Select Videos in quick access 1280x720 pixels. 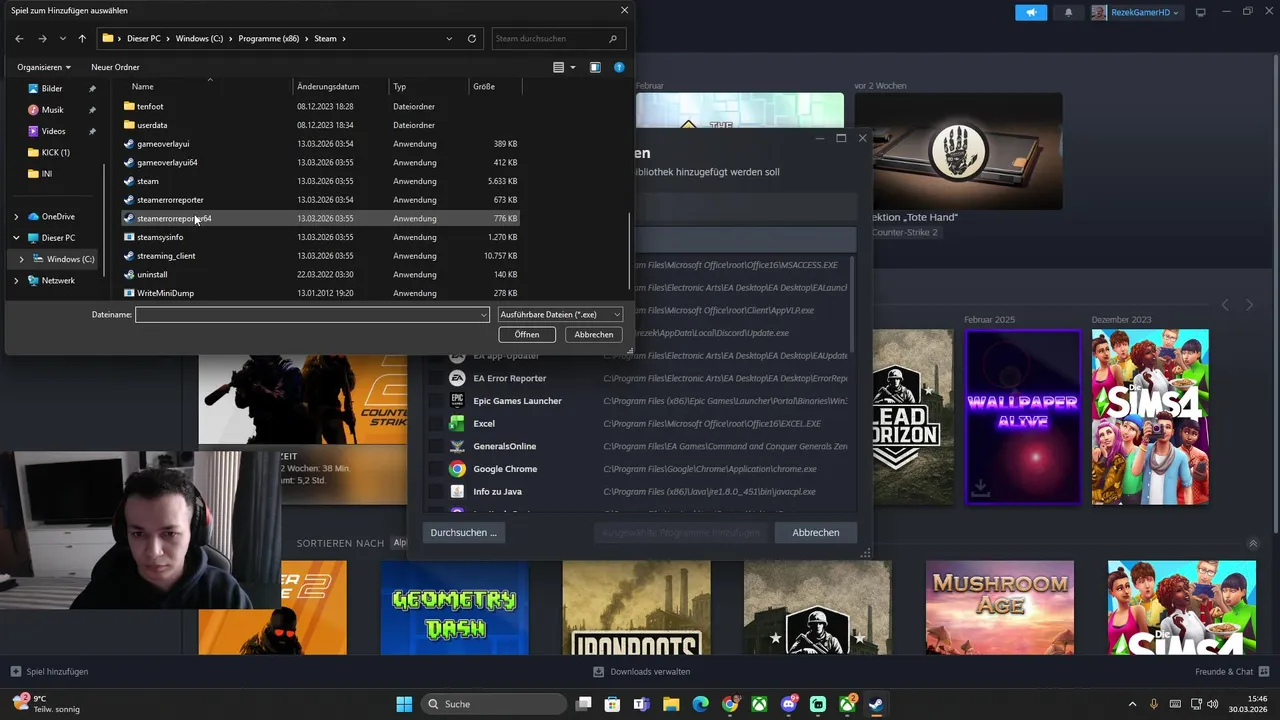[53, 131]
